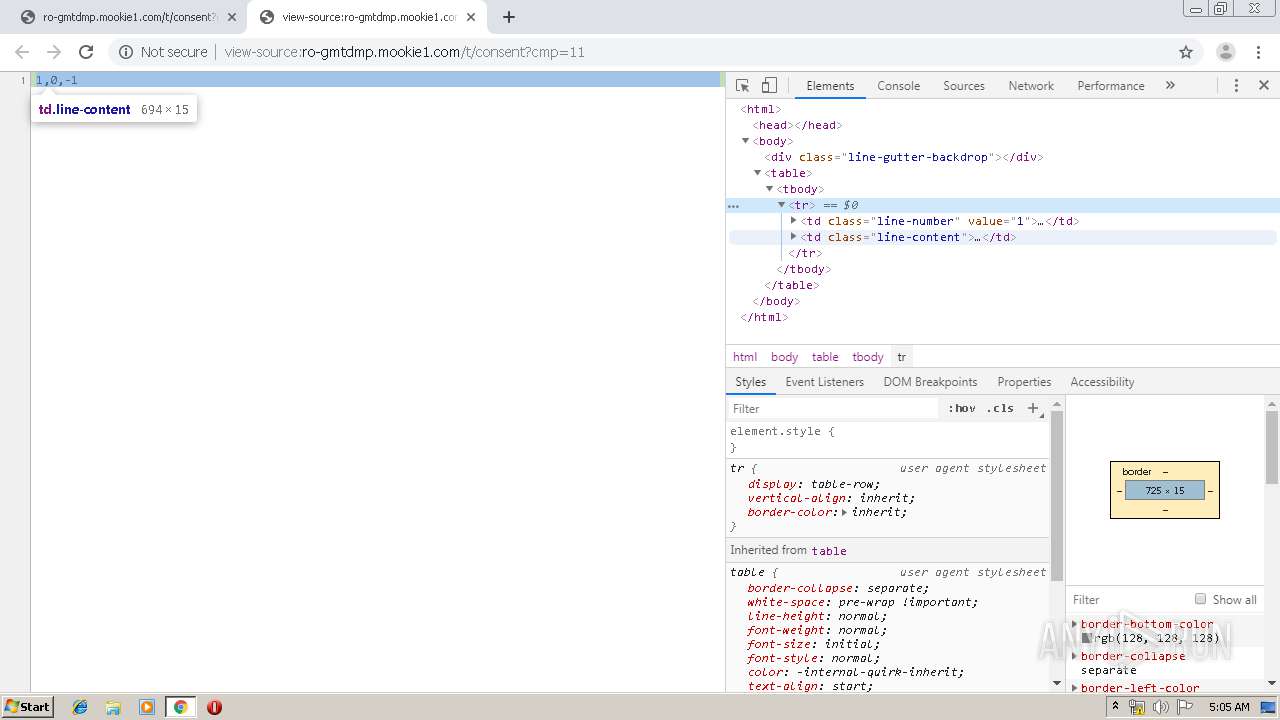
Task: Select body in breadcrumb trail
Action: tap(784, 357)
